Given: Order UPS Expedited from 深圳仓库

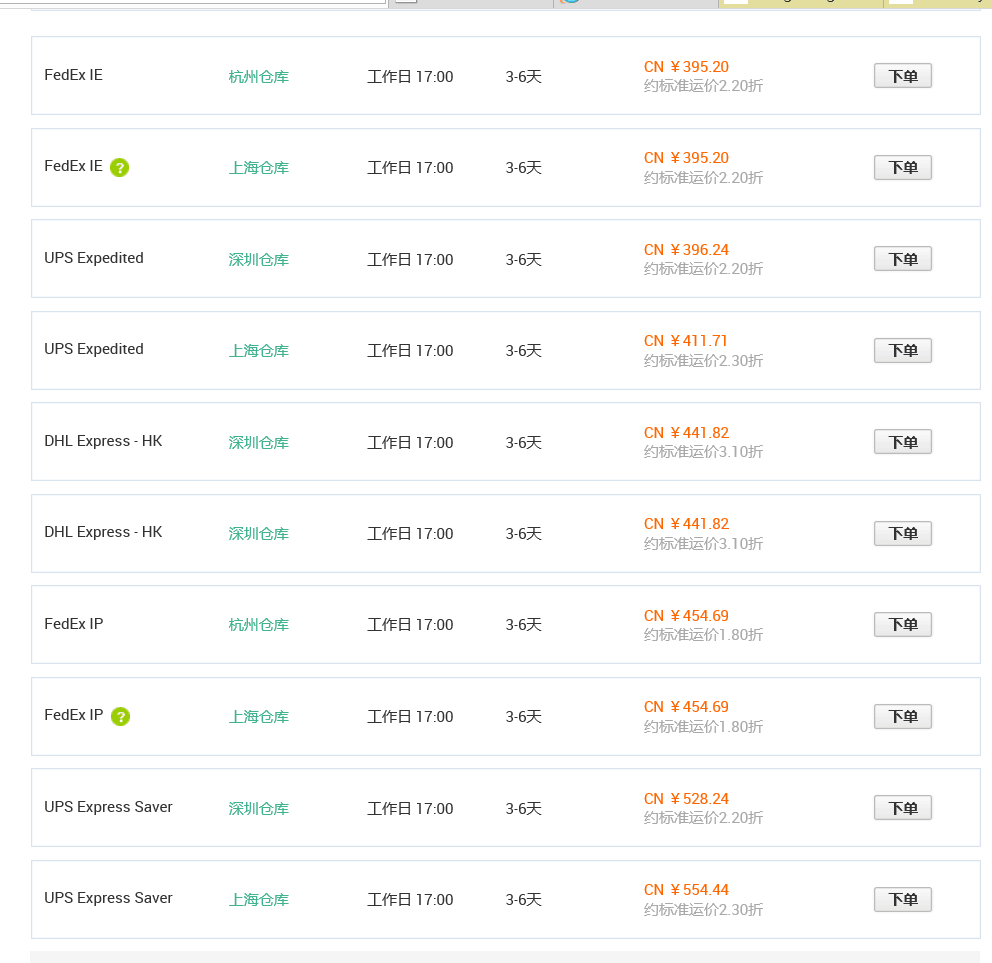Looking at the screenshot, I should tap(902, 259).
